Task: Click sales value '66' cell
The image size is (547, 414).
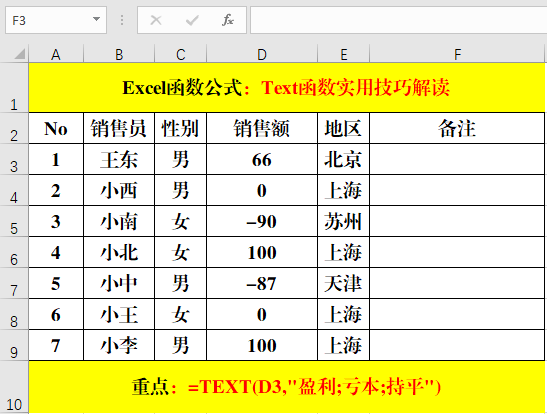Action: [x=262, y=159]
